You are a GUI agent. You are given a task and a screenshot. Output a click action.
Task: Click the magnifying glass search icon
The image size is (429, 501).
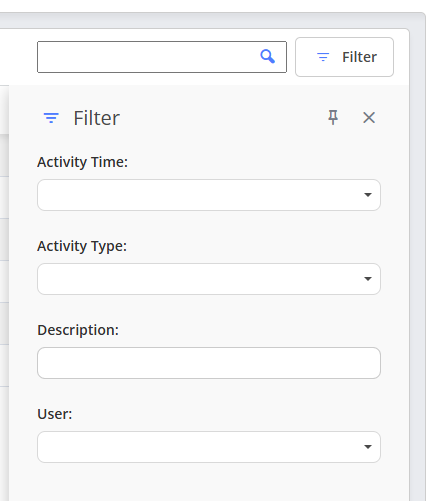tap(267, 56)
